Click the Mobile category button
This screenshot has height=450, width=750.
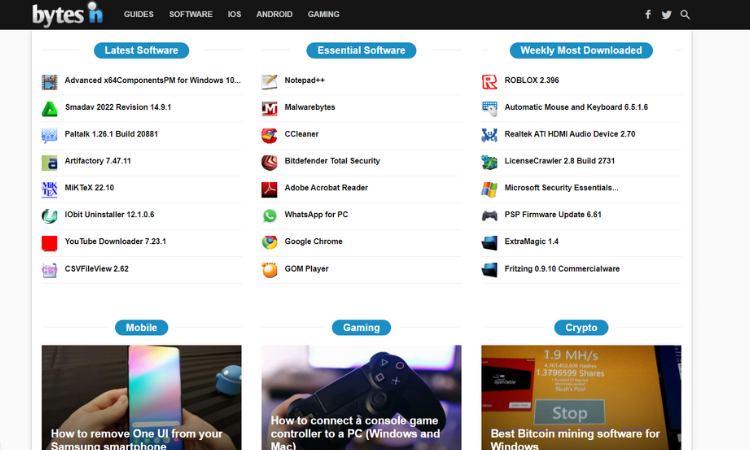pyautogui.click(x=142, y=328)
